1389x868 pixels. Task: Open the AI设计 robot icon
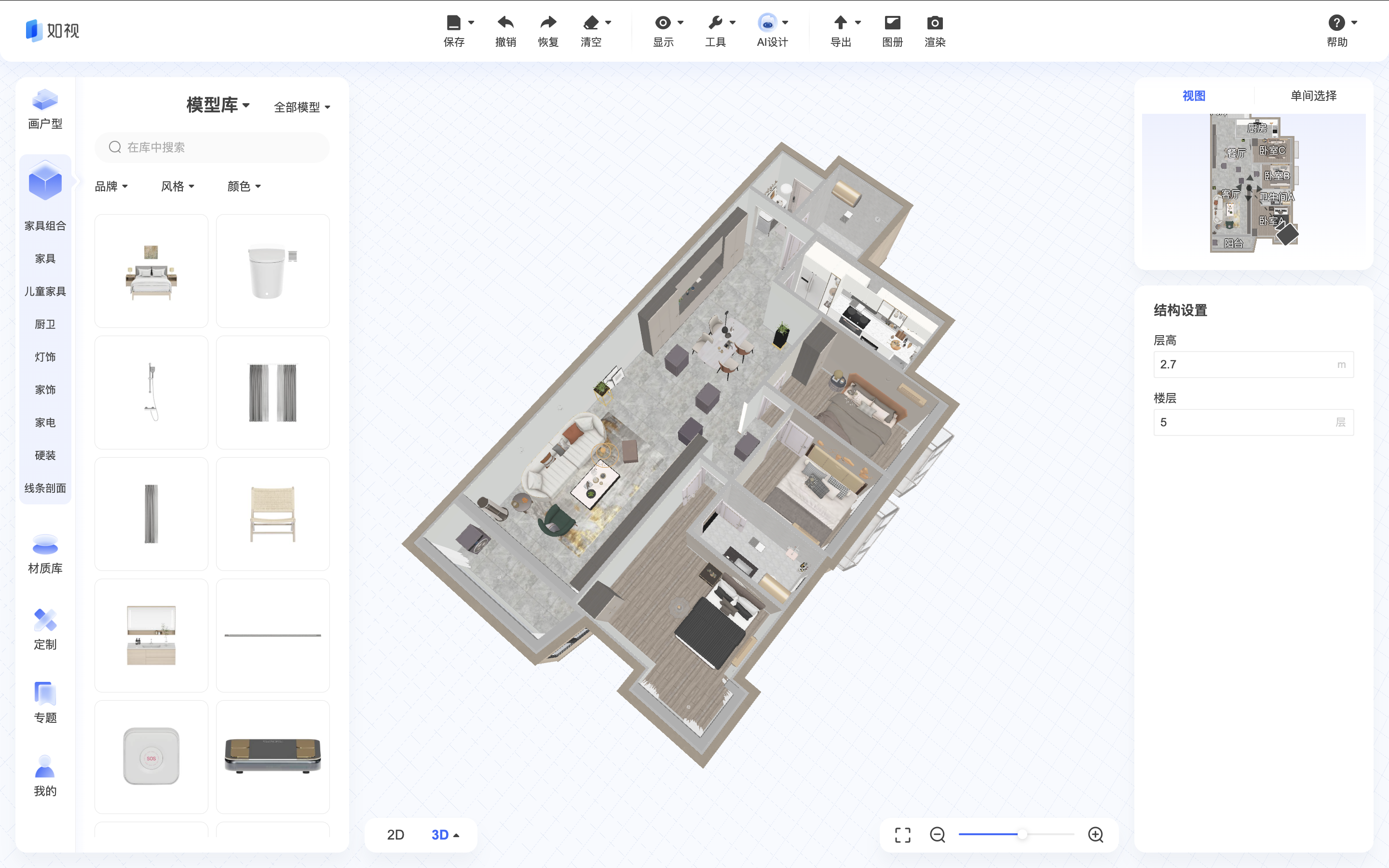point(767,22)
